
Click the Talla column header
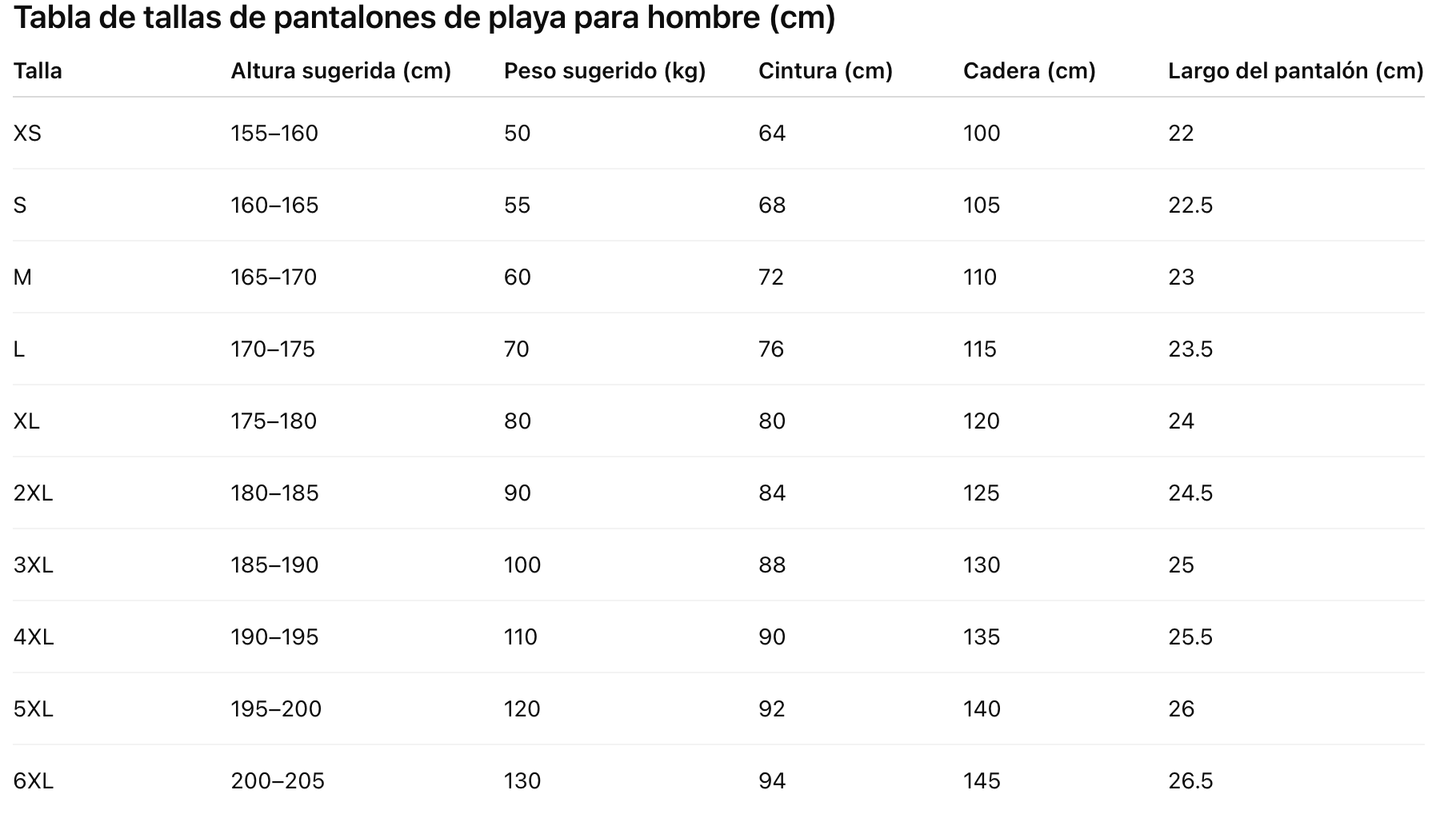click(38, 71)
